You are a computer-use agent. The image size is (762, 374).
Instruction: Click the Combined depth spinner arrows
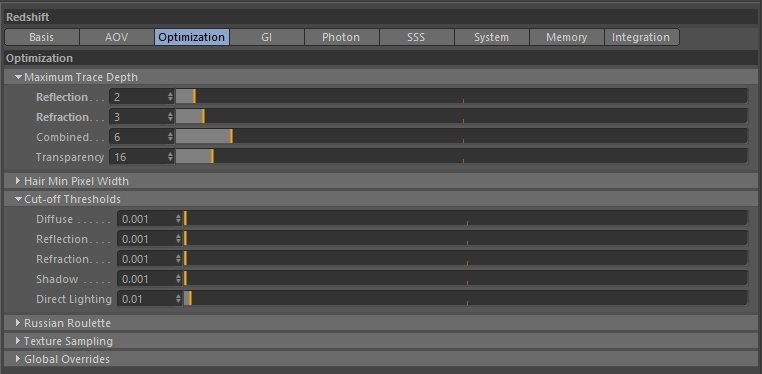(170, 136)
